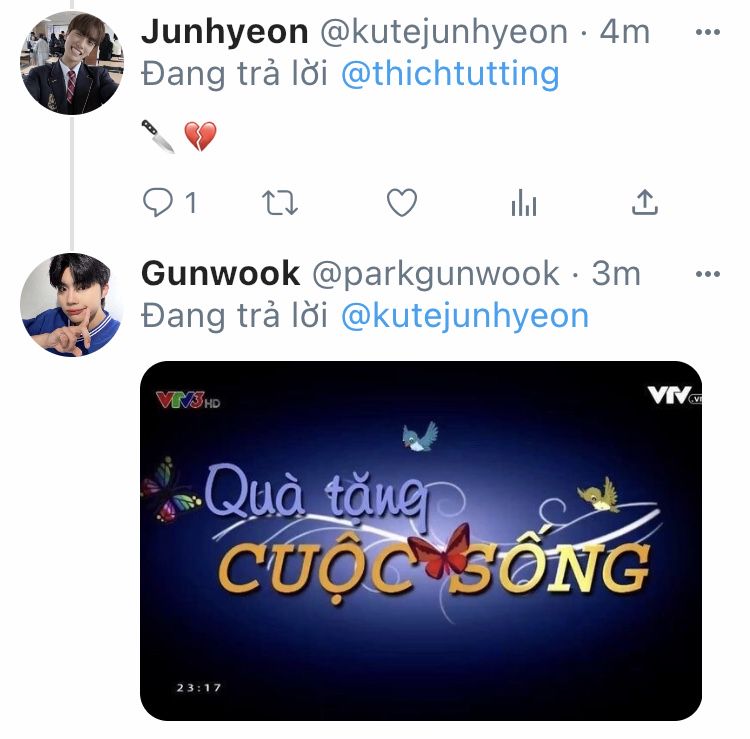The image size is (750, 739).
Task: Open Junhyeon display name
Action: pos(225,33)
